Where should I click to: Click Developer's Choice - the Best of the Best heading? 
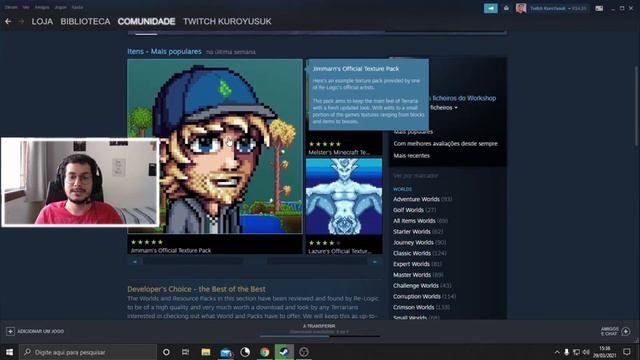196,289
